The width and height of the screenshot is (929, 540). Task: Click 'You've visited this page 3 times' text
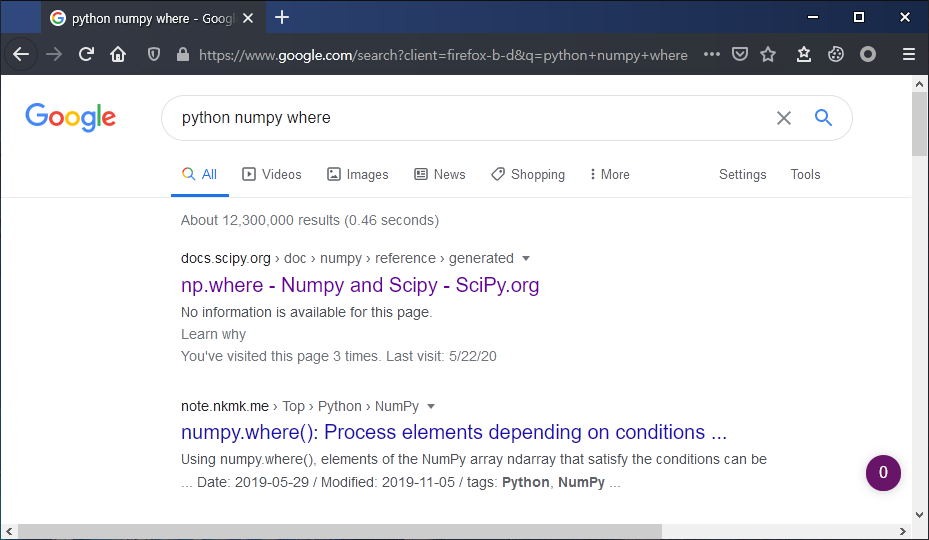[280, 356]
